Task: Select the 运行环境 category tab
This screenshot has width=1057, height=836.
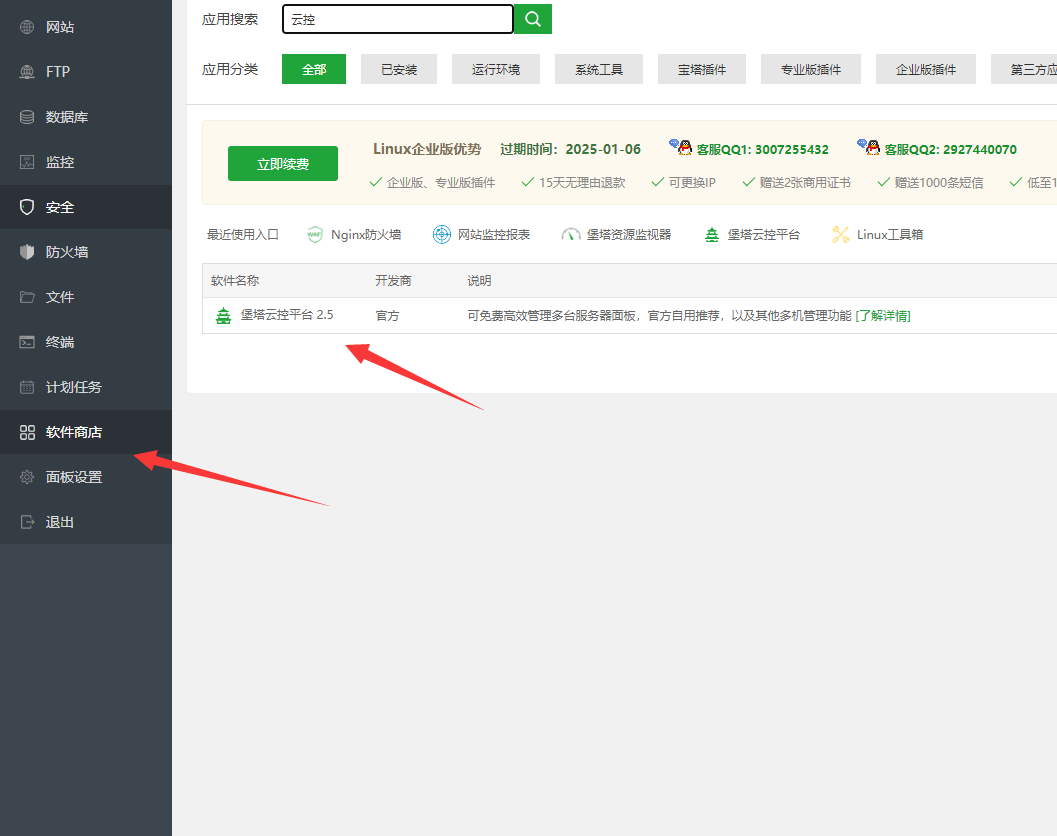Action: [495, 69]
